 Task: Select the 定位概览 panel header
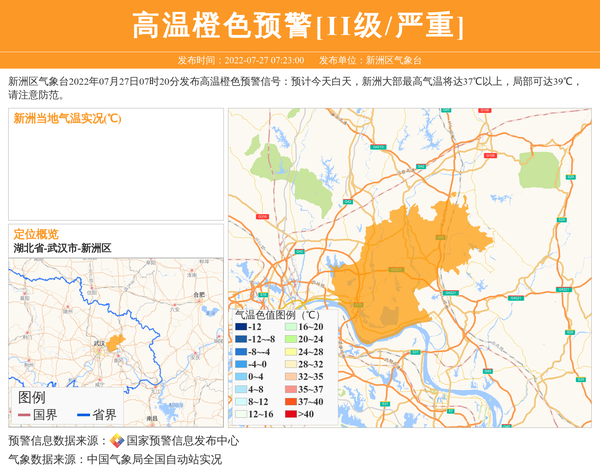[x=36, y=234]
